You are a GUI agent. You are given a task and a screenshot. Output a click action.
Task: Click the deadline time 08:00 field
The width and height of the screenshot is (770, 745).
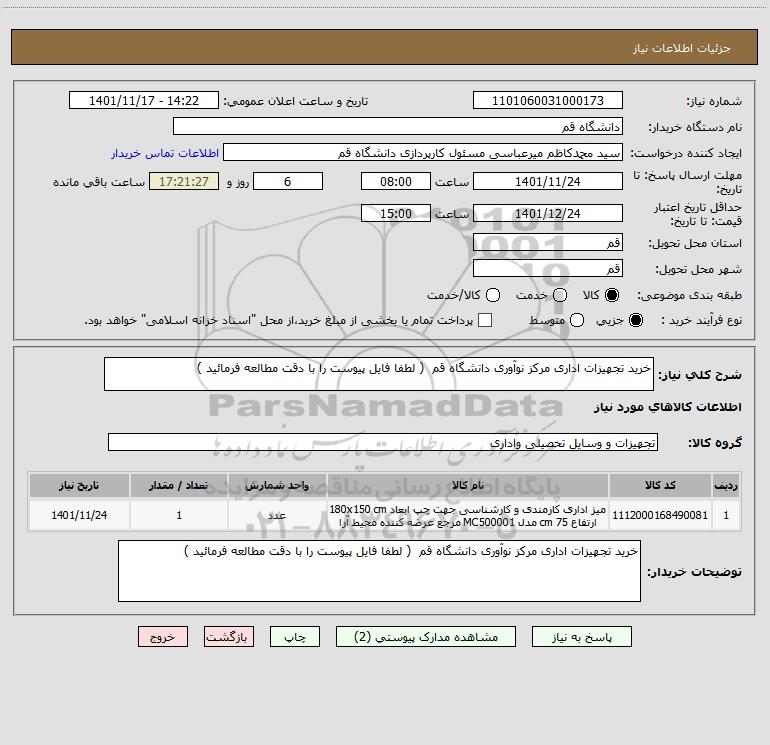(x=396, y=181)
